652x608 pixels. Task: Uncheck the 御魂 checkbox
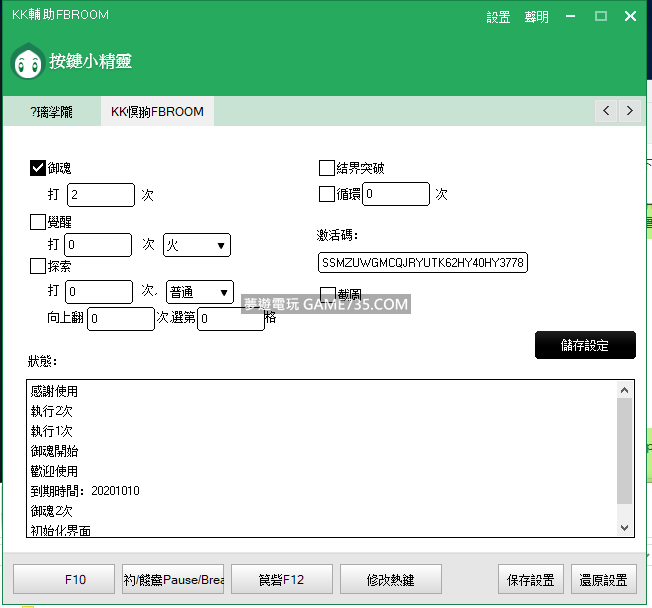pyautogui.click(x=38, y=168)
